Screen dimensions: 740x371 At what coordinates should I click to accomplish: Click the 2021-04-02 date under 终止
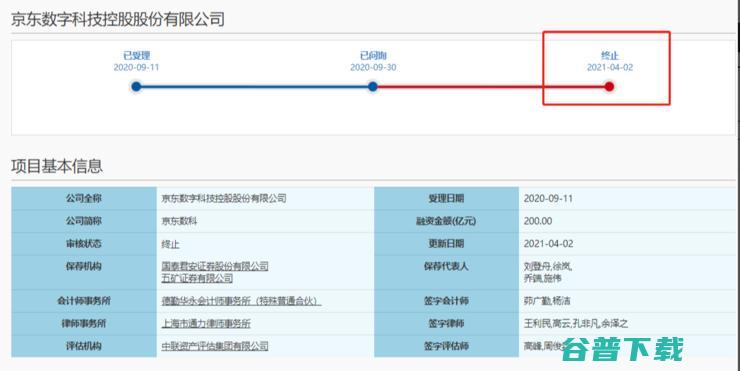[x=610, y=67]
